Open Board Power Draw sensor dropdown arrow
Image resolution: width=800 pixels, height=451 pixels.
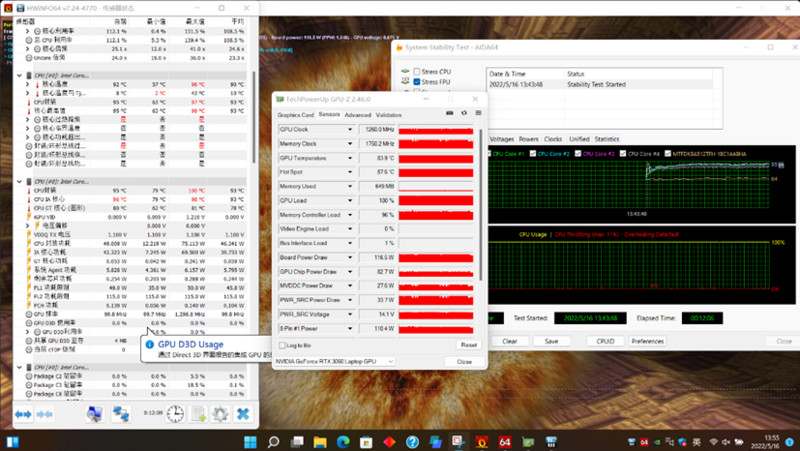(350, 258)
